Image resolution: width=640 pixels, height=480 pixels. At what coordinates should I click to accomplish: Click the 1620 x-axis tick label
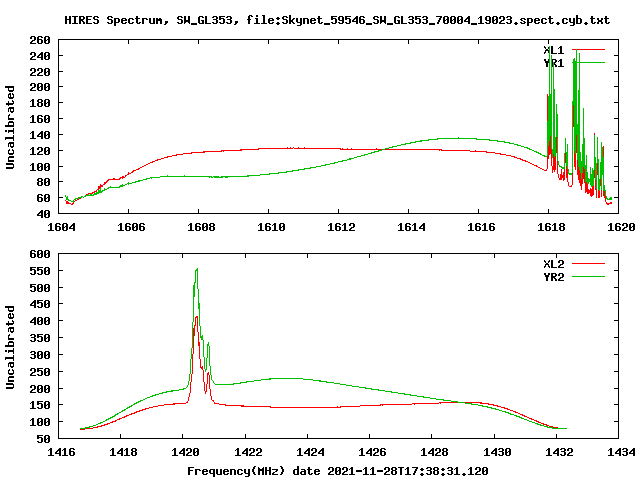(621, 227)
